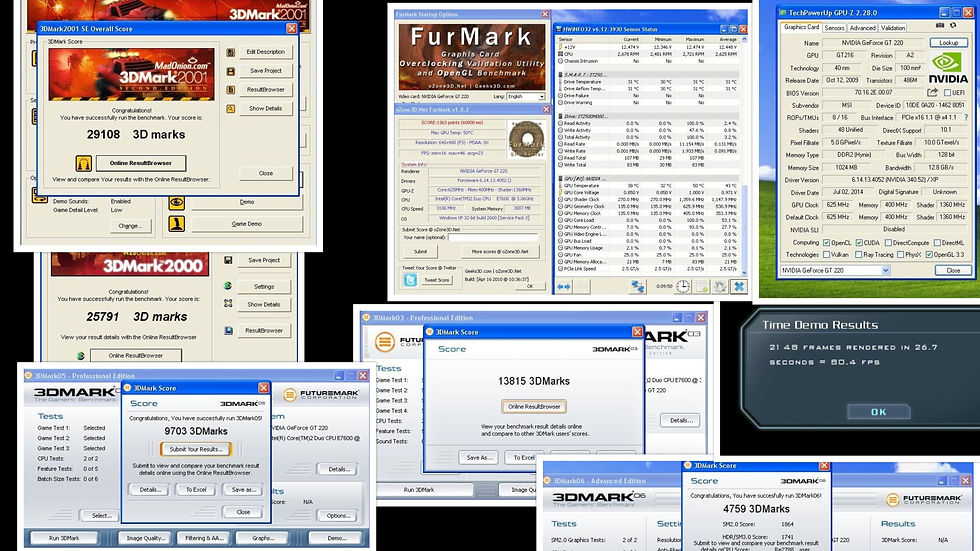Click the Change... button in 3DMark2001
The width and height of the screenshot is (980, 551).
[130, 226]
